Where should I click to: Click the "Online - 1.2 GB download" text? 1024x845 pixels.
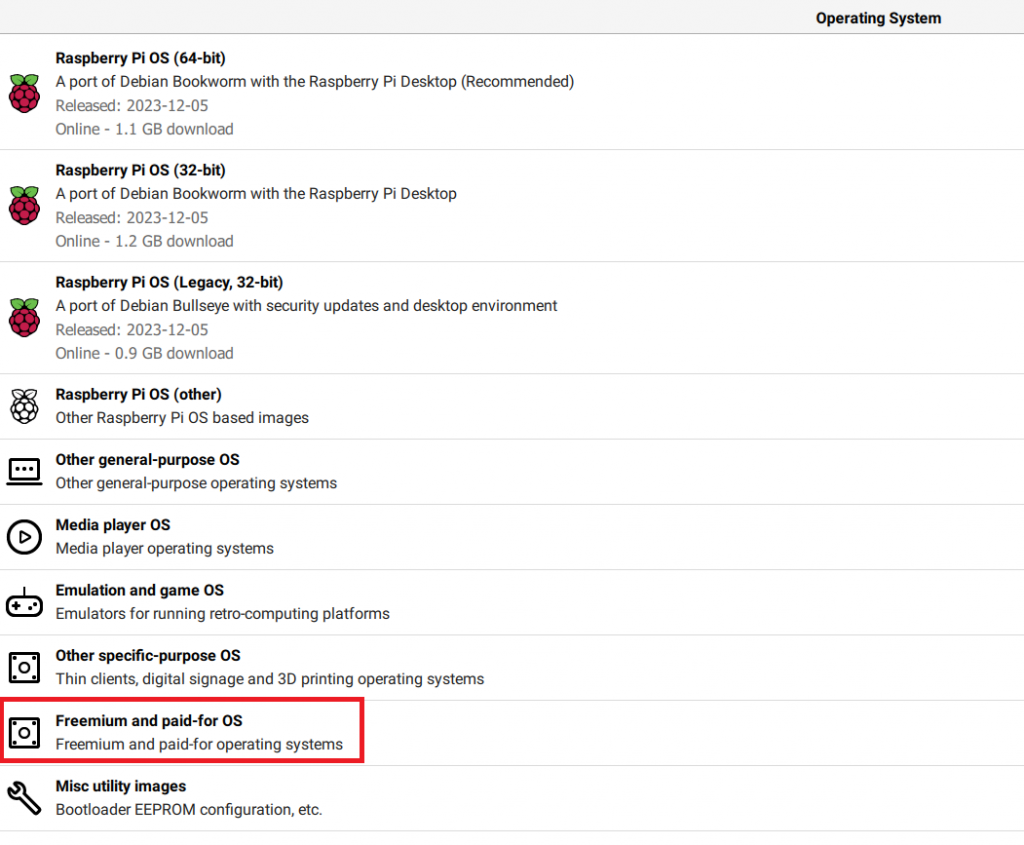(144, 241)
